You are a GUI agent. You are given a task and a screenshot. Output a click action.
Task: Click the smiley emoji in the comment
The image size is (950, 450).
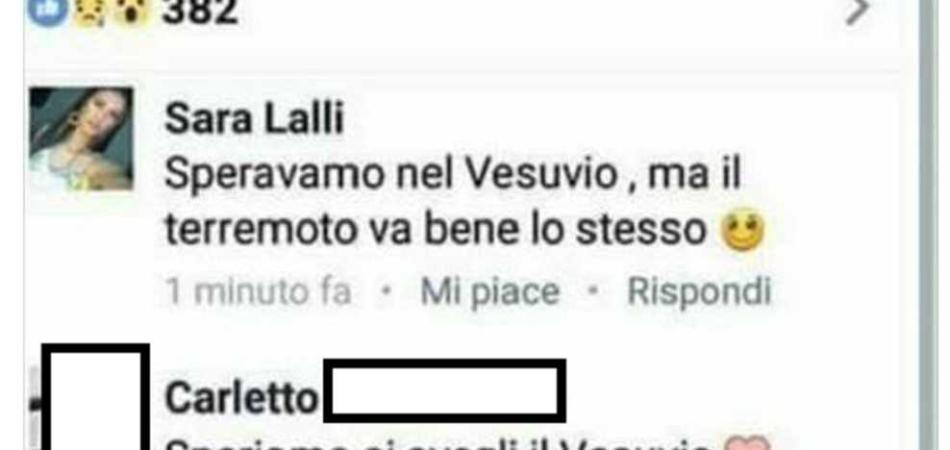[742, 232]
